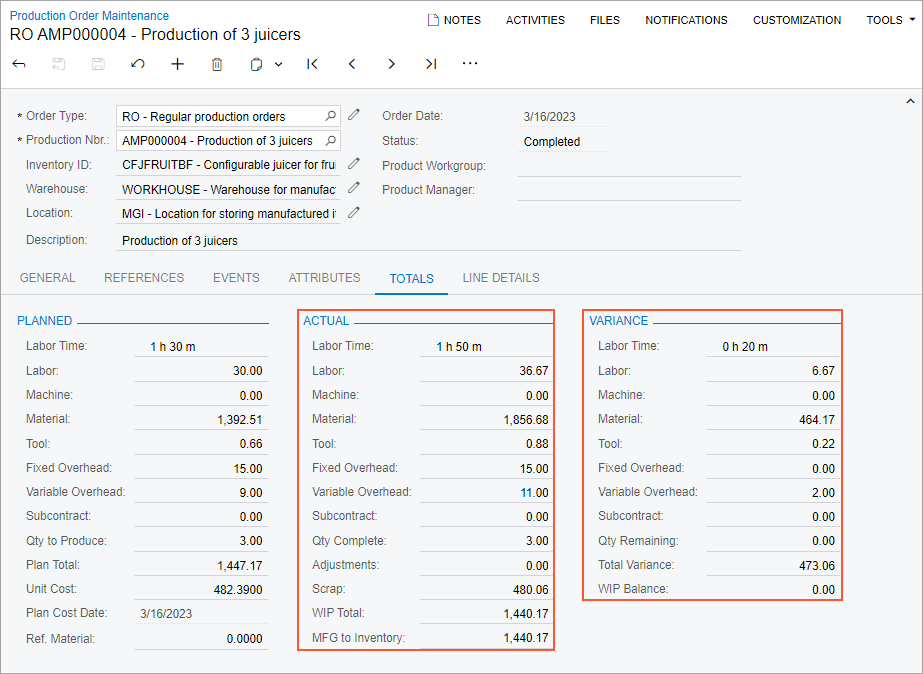Image resolution: width=923 pixels, height=674 pixels.
Task: Edit the Inventory ID pencil icon
Action: click(353, 164)
